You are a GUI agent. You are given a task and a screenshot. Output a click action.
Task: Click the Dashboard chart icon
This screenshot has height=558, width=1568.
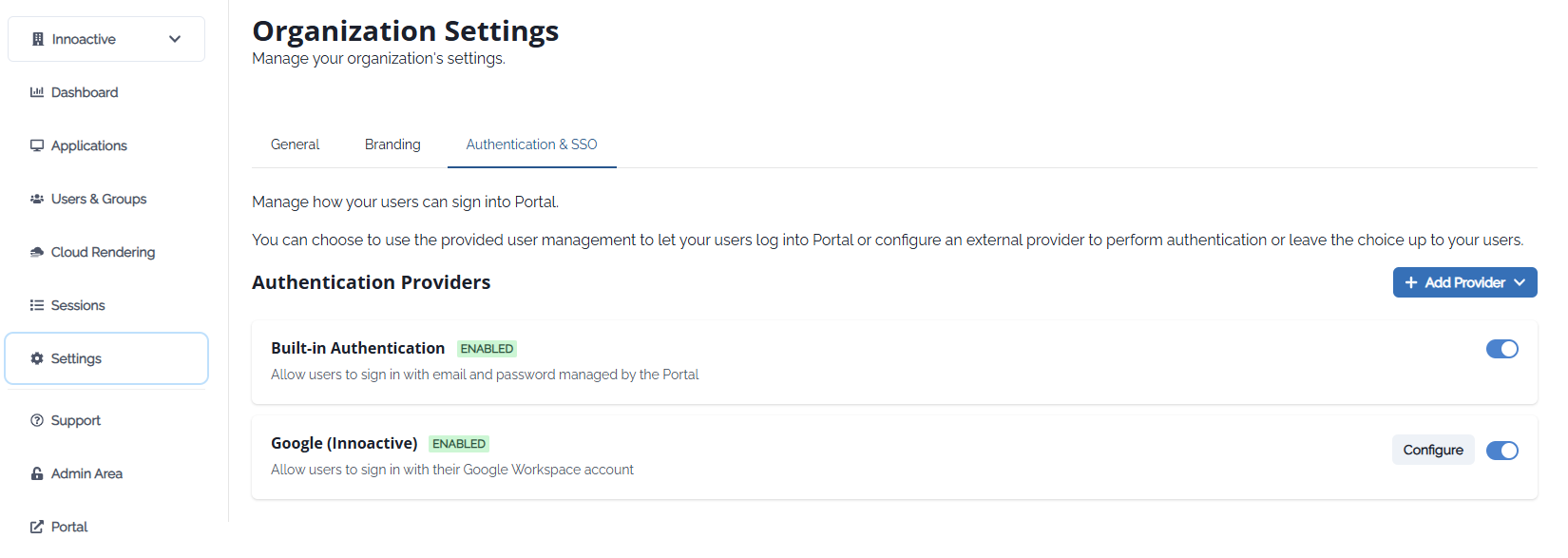click(37, 92)
